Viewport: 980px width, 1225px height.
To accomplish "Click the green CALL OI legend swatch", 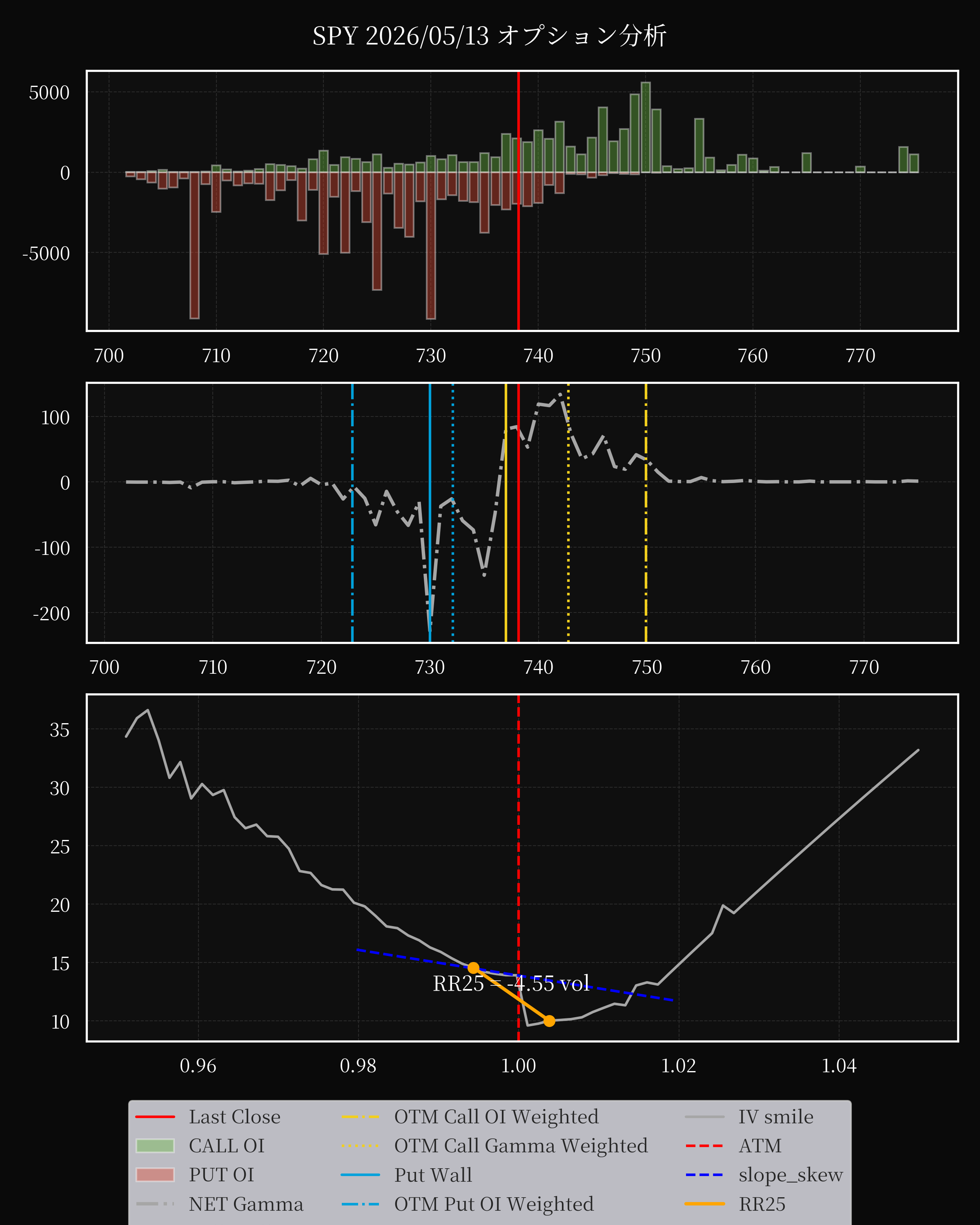I will tap(155, 1145).
